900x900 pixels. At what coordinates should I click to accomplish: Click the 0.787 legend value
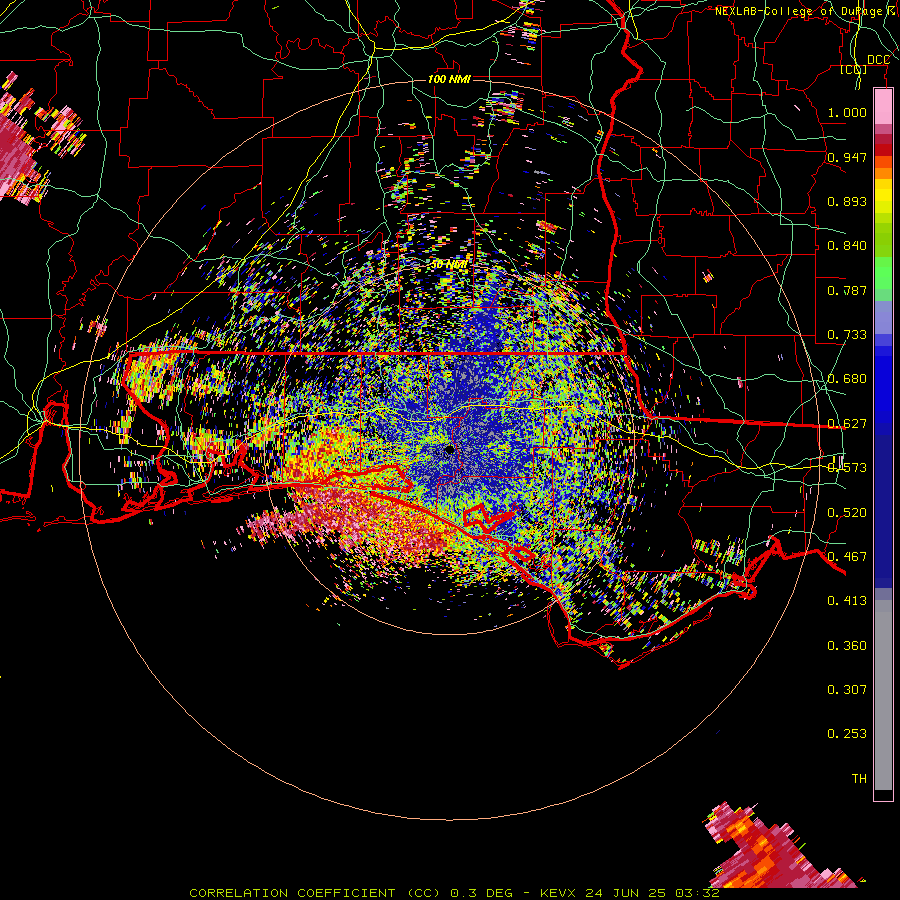[847, 290]
